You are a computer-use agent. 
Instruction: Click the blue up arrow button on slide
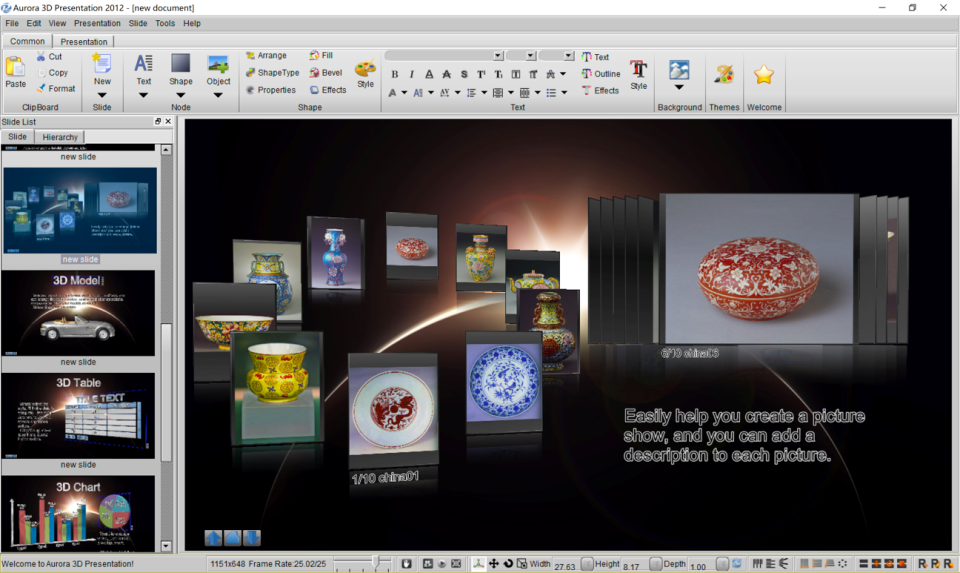(x=213, y=538)
